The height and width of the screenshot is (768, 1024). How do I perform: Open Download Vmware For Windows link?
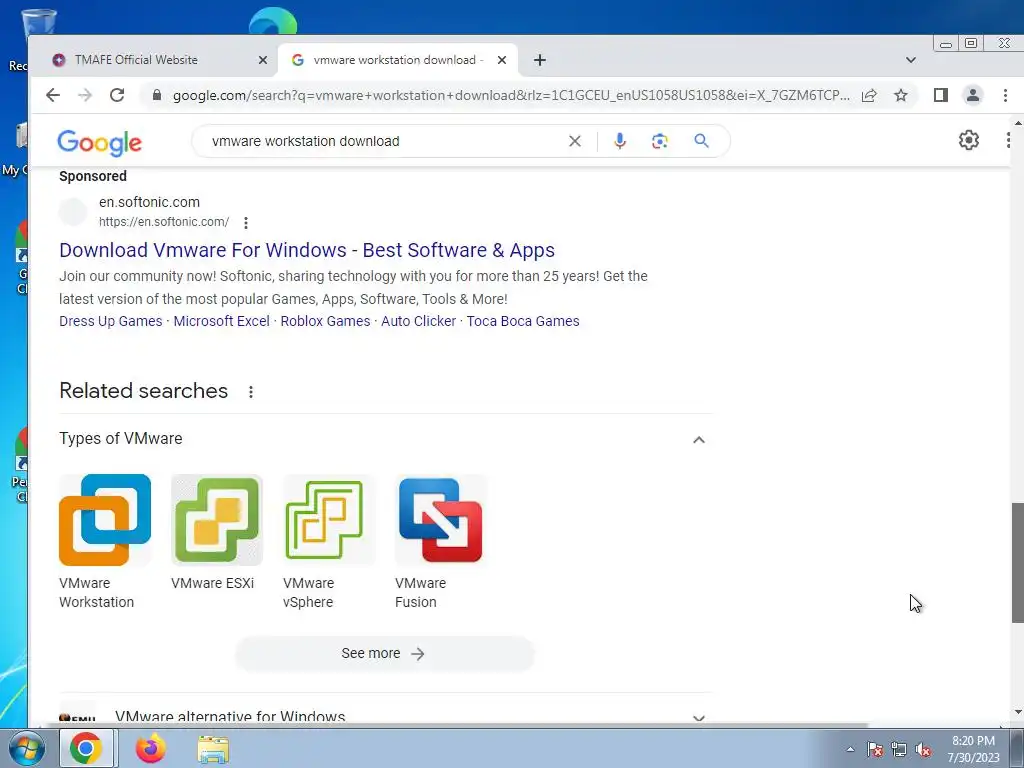tap(307, 250)
